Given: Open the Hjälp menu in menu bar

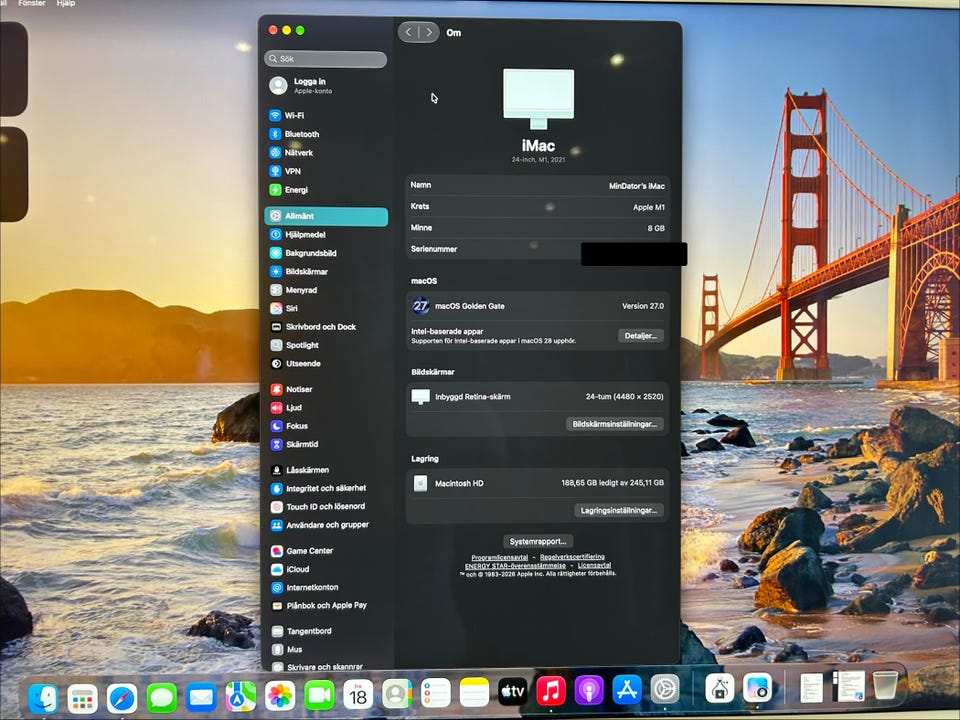Looking at the screenshot, I should 66,3.
